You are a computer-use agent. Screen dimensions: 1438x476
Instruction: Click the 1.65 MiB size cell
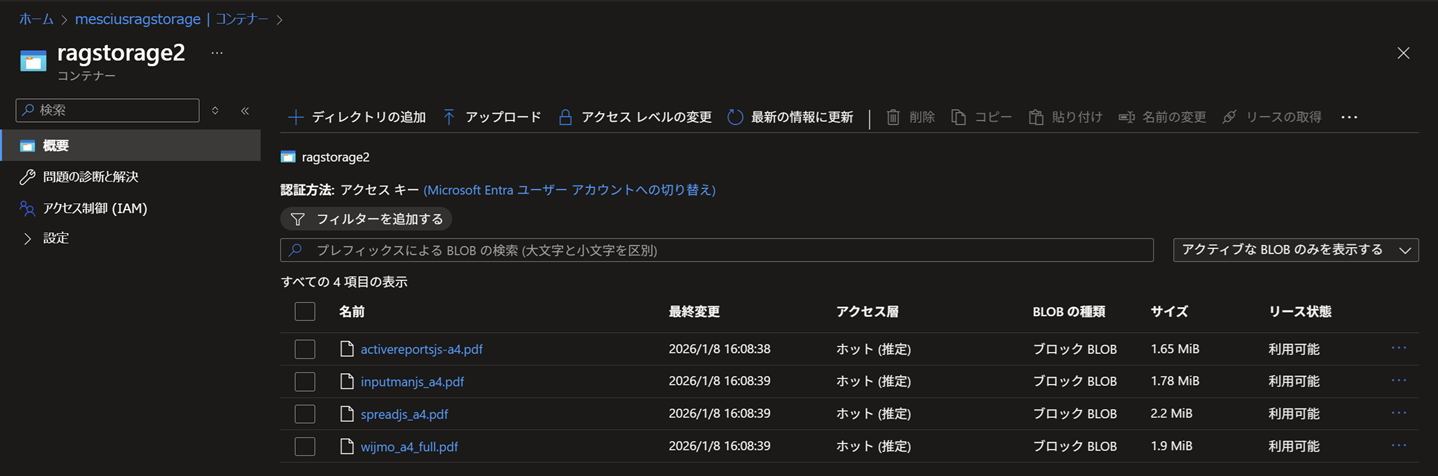coord(1175,349)
